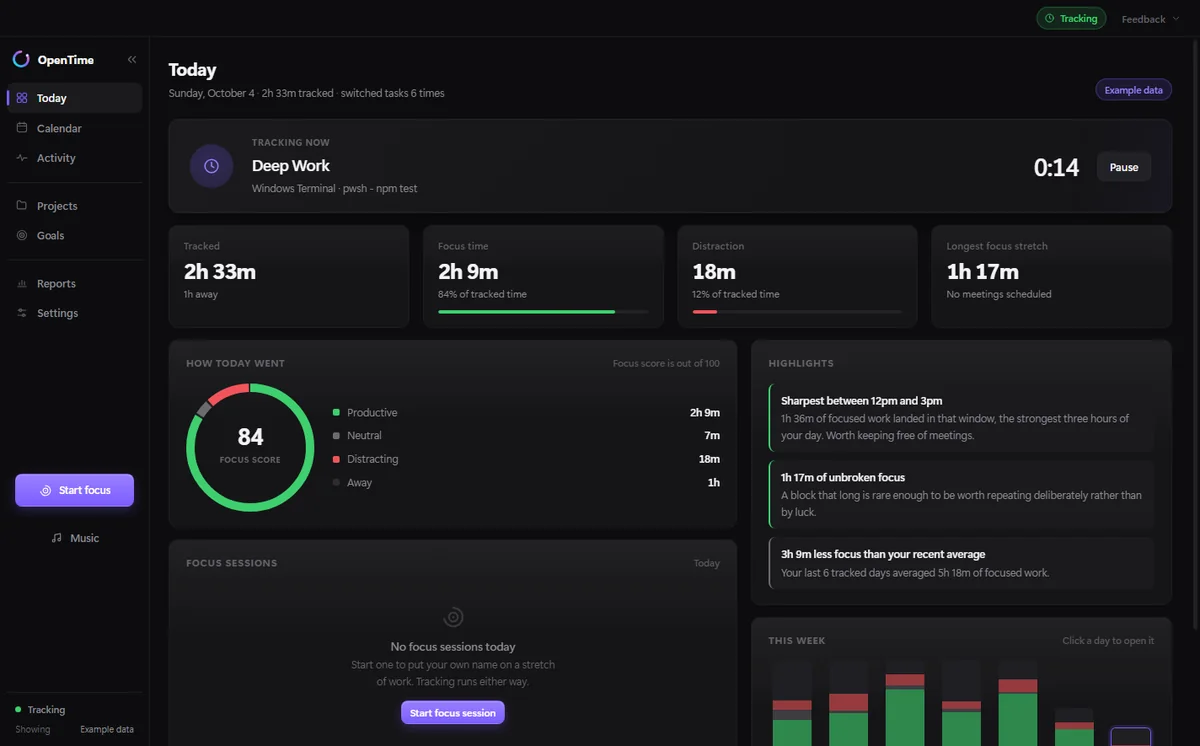Image resolution: width=1200 pixels, height=746 pixels.
Task: Click the OpenTime logo icon
Action: pyautogui.click(x=21, y=60)
